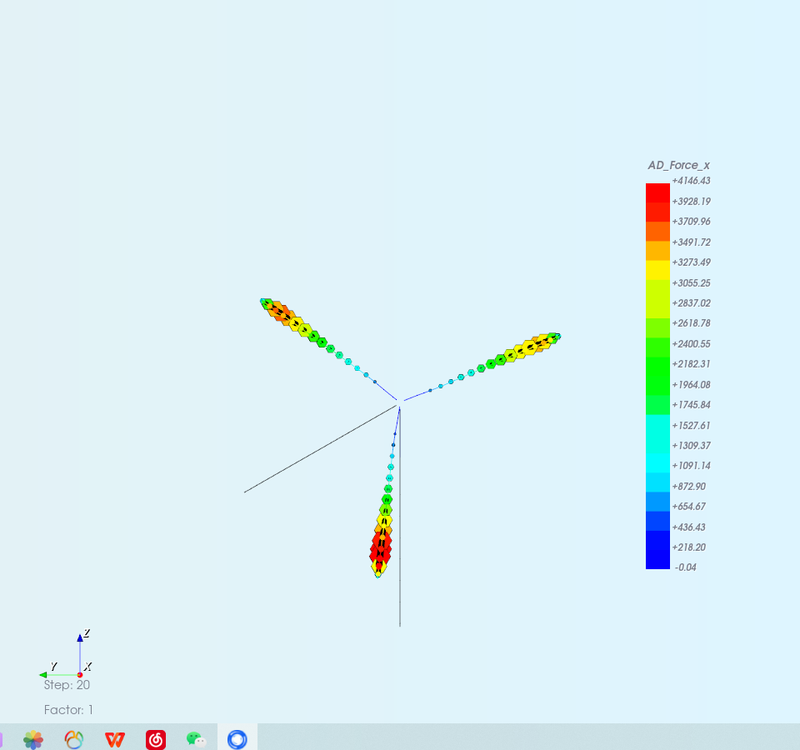Click legend value +654.67
The width and height of the screenshot is (800, 750).
(689, 506)
